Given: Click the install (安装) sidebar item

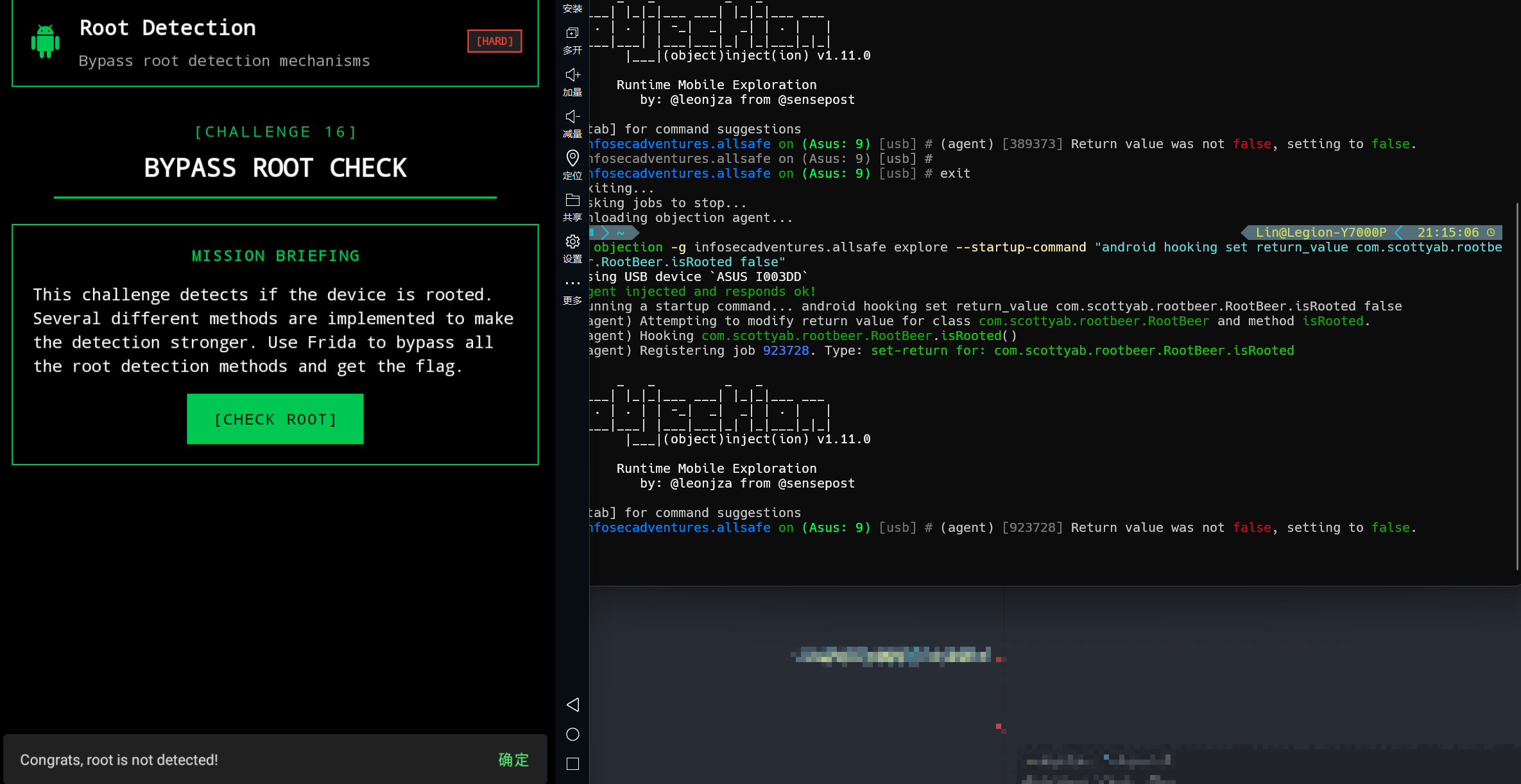Looking at the screenshot, I should tap(572, 8).
